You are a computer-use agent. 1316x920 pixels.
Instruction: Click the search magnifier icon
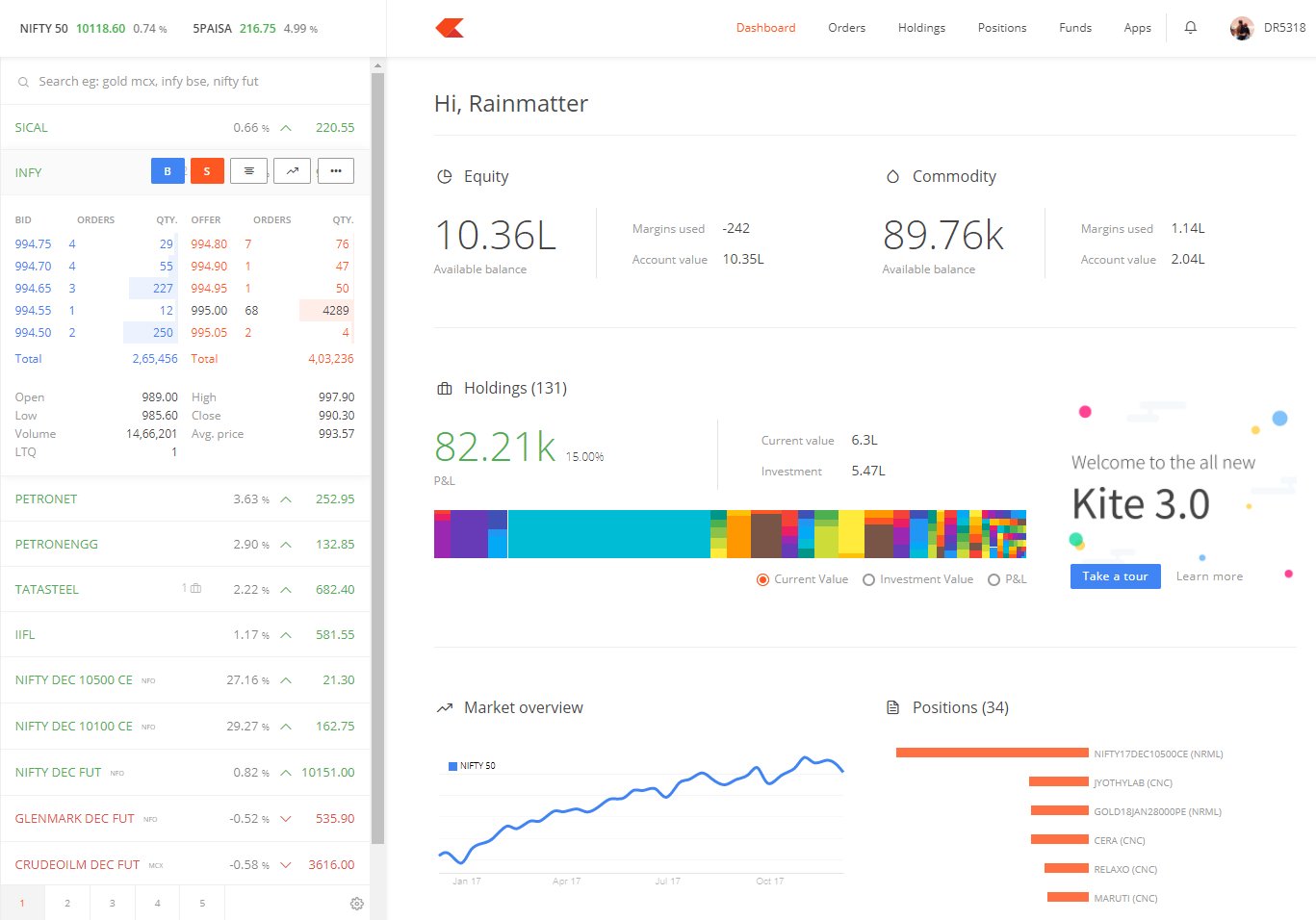coord(23,82)
